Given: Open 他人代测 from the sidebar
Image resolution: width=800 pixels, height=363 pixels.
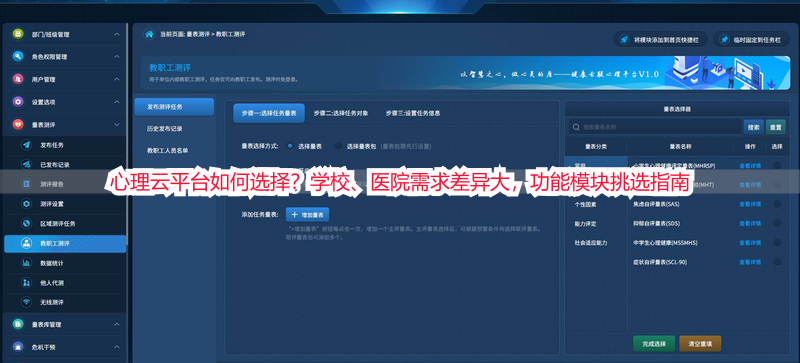Looking at the screenshot, I should click(x=52, y=282).
